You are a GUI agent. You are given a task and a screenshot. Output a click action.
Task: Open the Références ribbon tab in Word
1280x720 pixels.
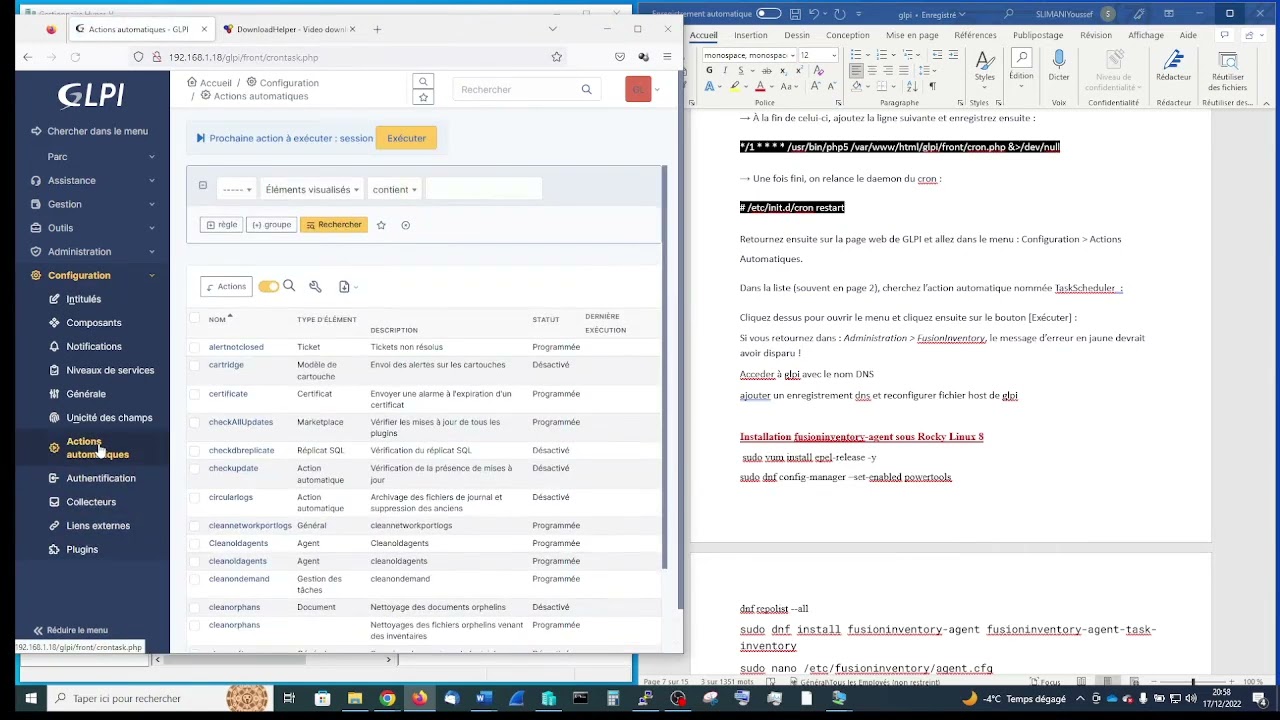tap(975, 35)
